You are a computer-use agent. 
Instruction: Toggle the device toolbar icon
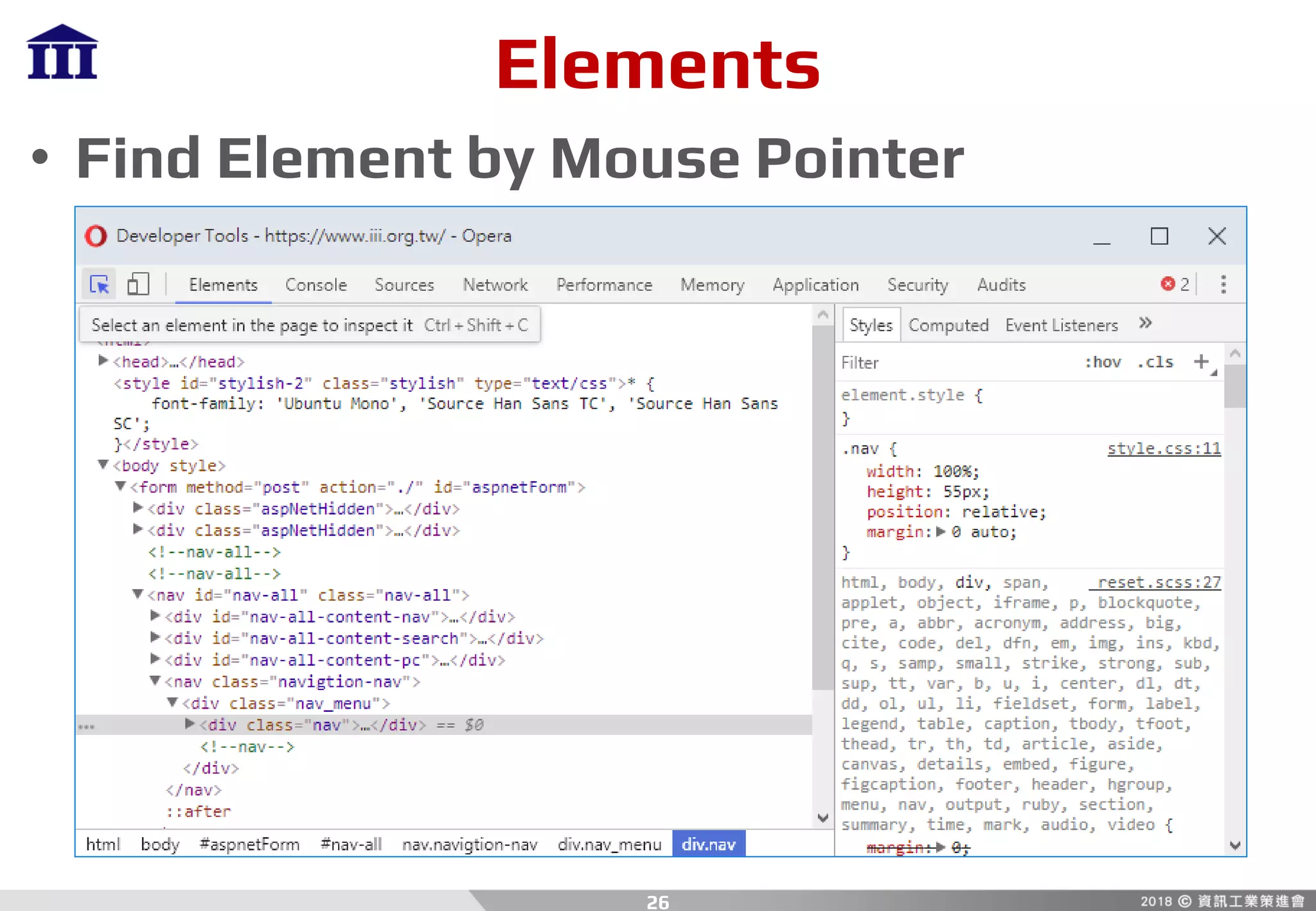pyautogui.click(x=138, y=284)
